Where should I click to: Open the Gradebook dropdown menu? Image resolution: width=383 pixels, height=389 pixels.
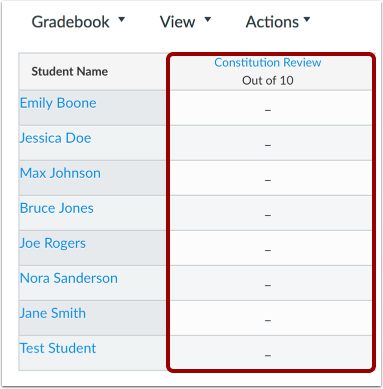coord(78,22)
